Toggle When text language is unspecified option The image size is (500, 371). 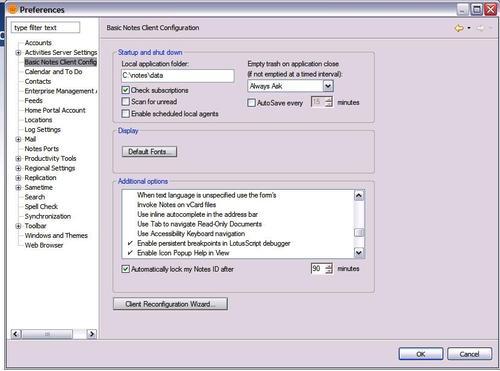(x=207, y=195)
